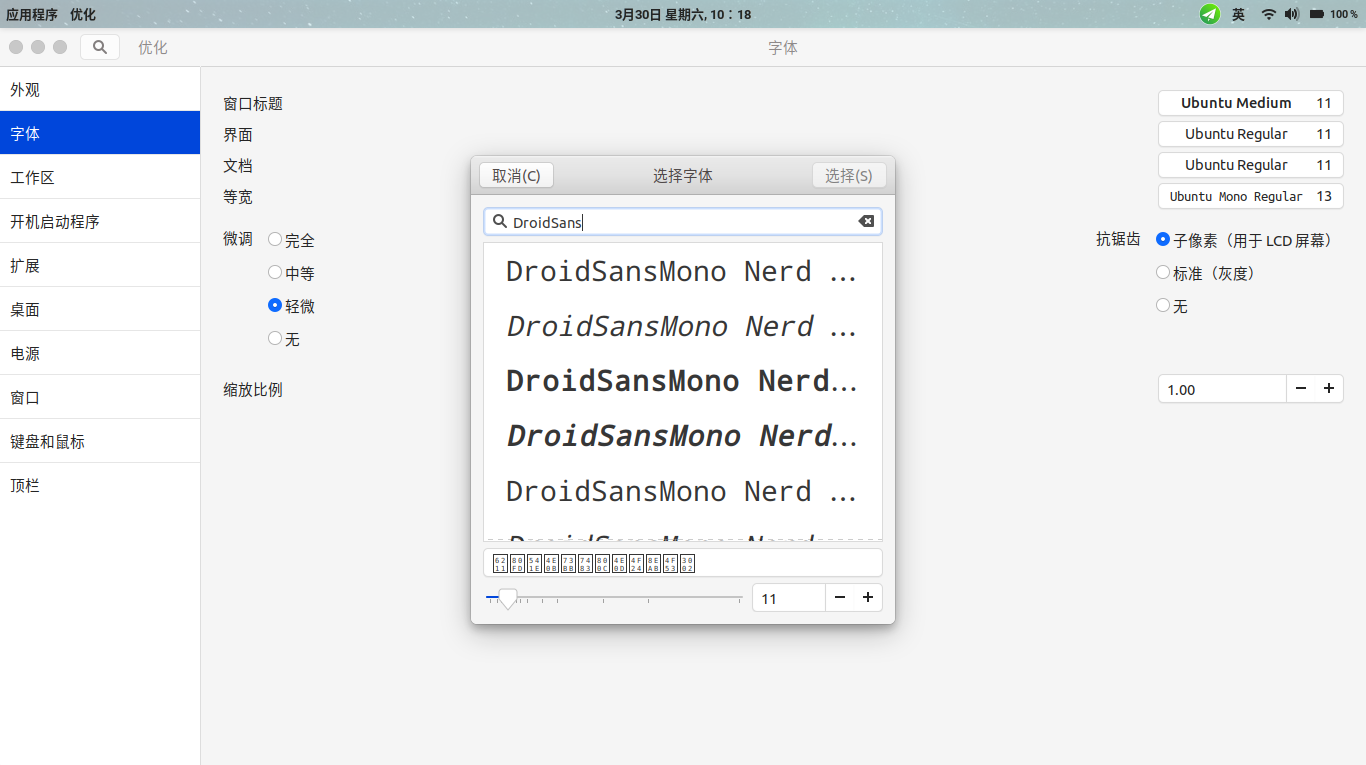This screenshot has height=765, width=1366.
Task: Open the interface font picker showing Ubuntu Regular
Action: pos(1250,134)
